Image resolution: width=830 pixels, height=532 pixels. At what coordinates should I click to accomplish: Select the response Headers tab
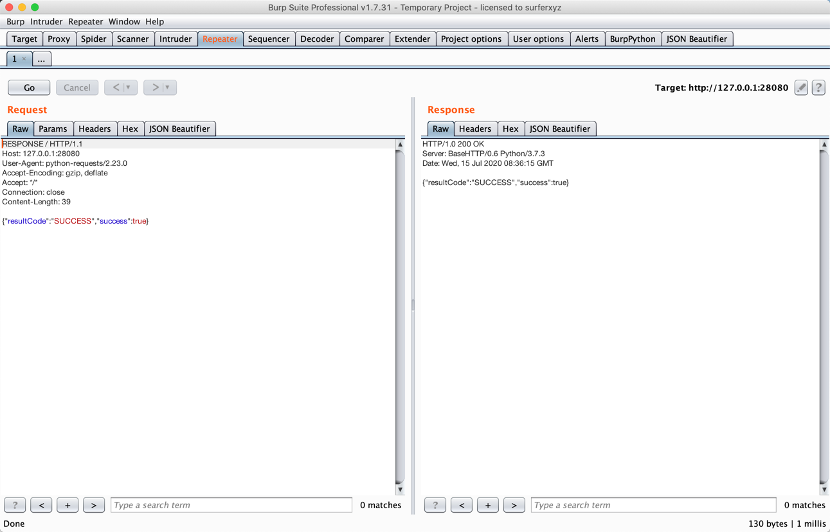475,129
